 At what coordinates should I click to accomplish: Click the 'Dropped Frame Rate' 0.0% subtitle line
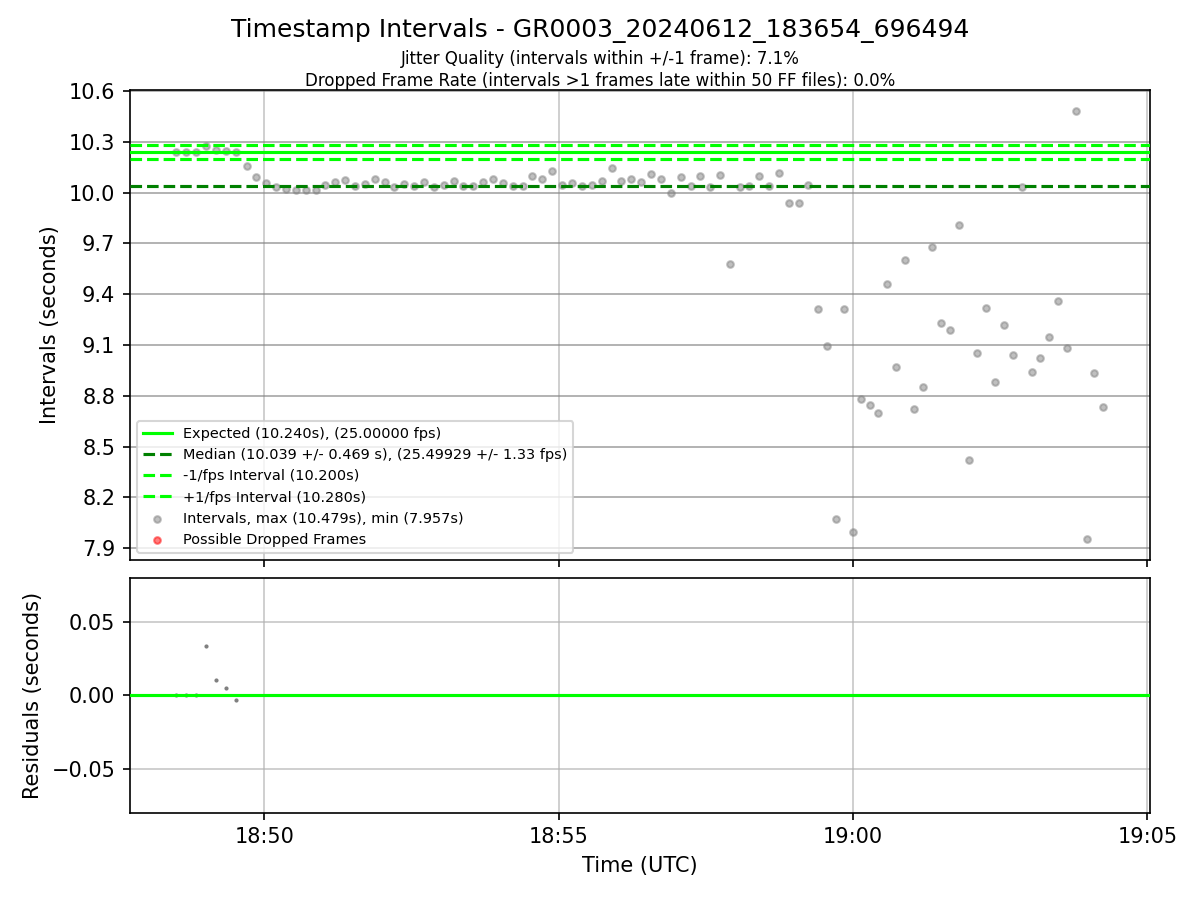click(599, 80)
